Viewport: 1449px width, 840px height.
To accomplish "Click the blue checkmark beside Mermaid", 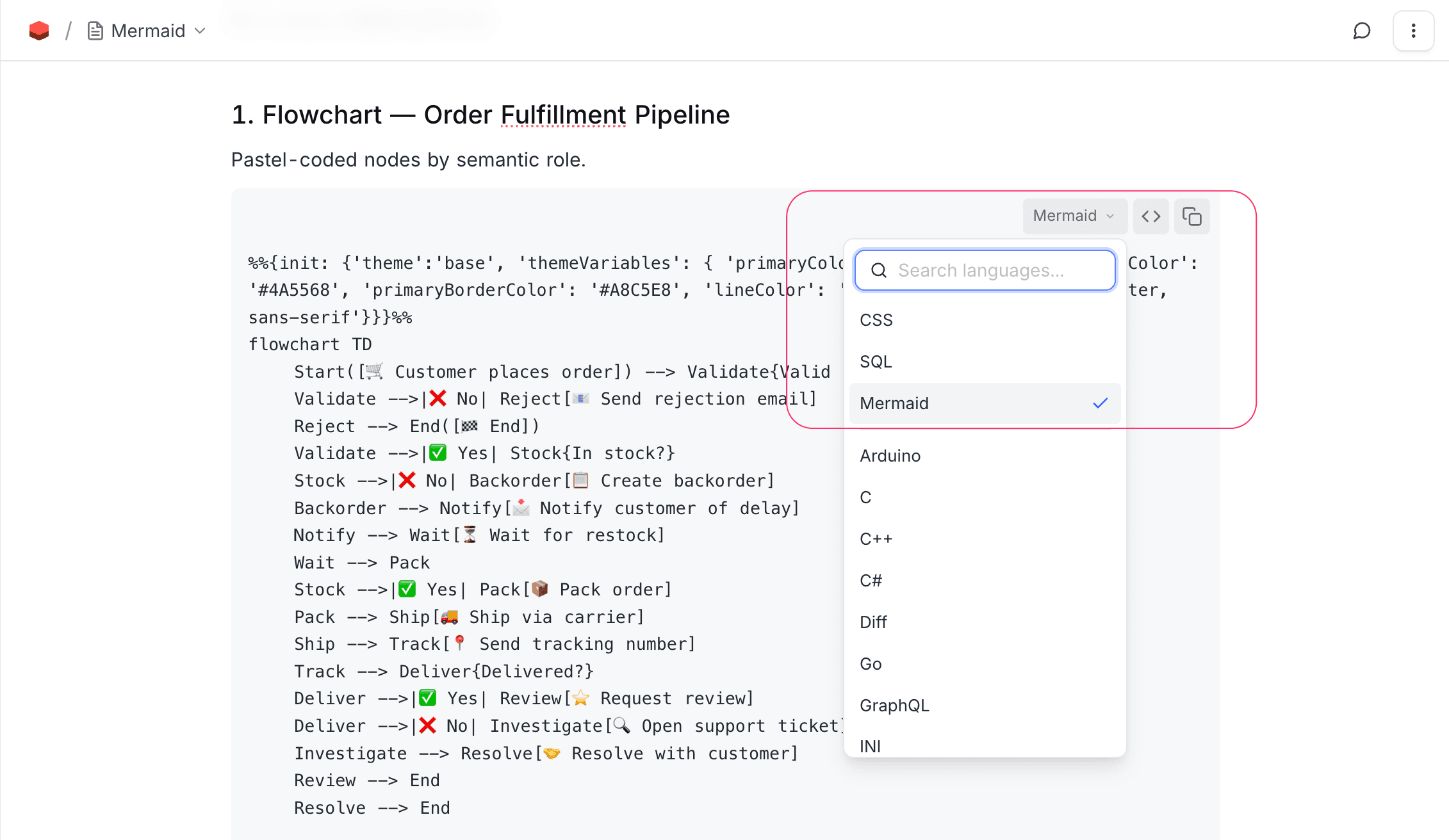I will coord(1100,403).
